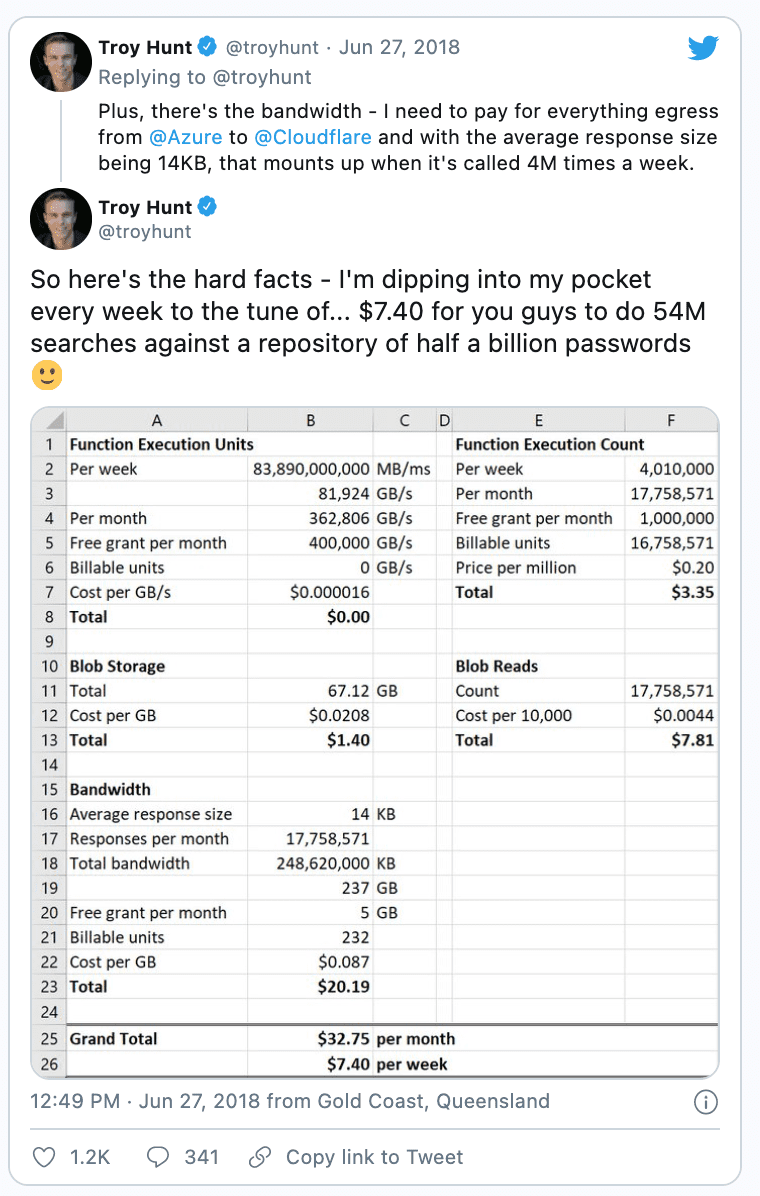Click the 341 replies count
The width and height of the screenshot is (760, 1196).
coord(201,1157)
